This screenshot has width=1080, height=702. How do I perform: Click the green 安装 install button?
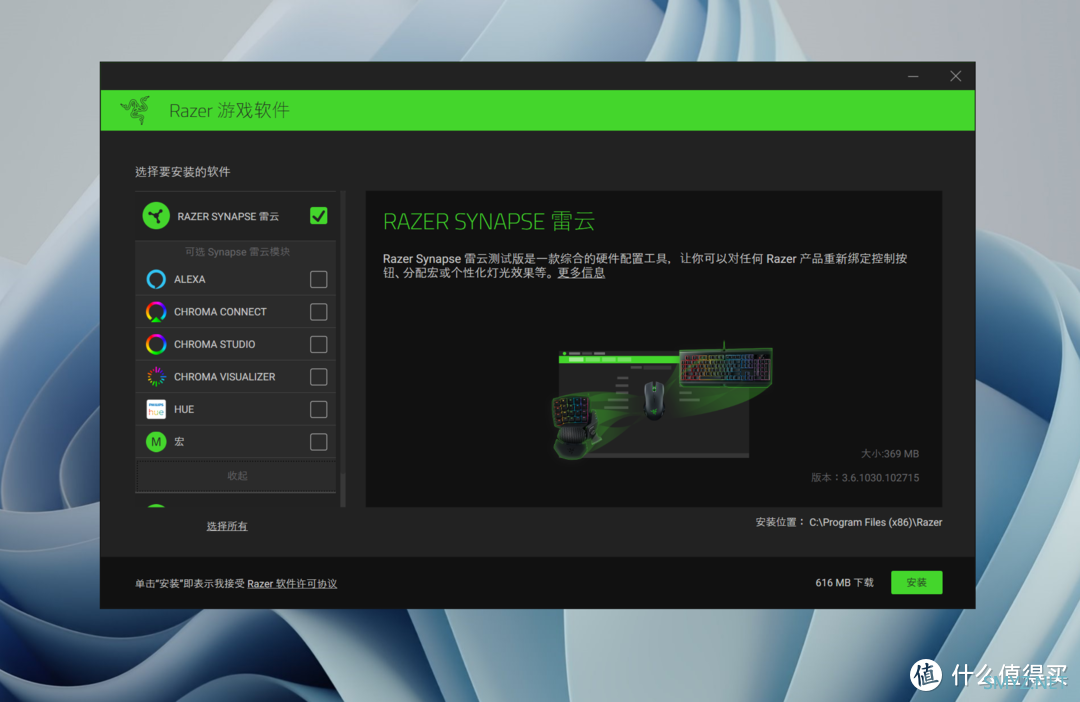tap(916, 582)
